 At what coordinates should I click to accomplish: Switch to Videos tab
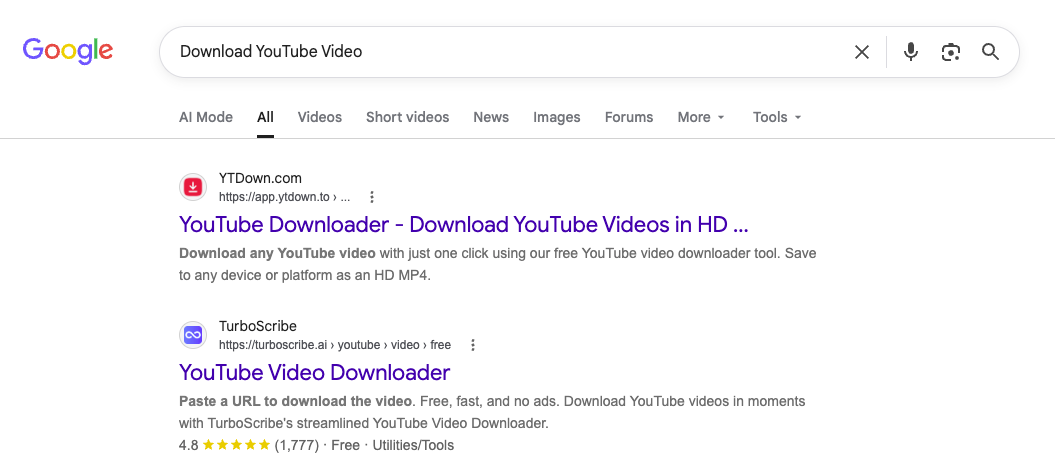[320, 117]
